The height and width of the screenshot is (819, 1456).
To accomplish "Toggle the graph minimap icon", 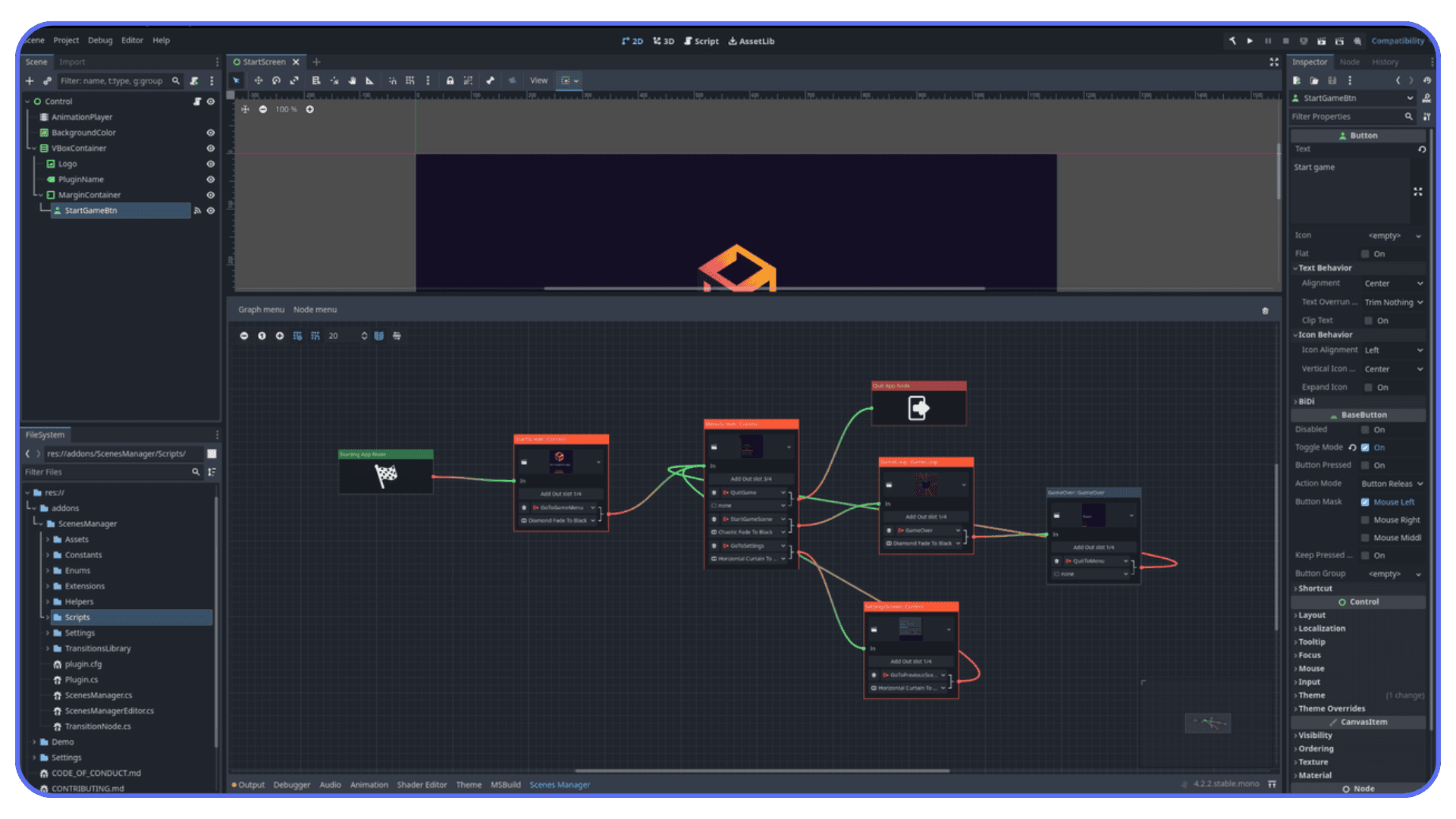I will [x=379, y=335].
